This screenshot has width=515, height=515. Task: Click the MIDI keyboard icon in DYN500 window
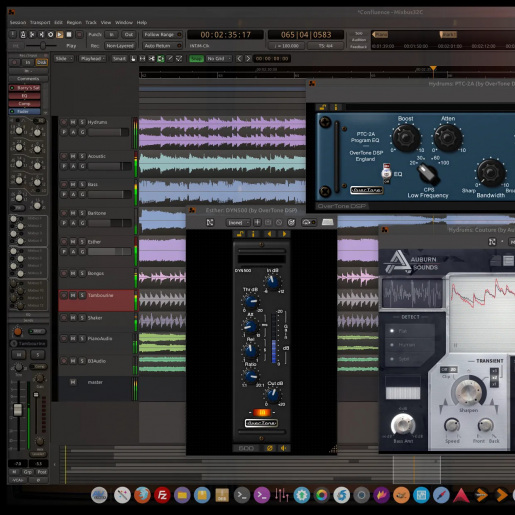327,222
